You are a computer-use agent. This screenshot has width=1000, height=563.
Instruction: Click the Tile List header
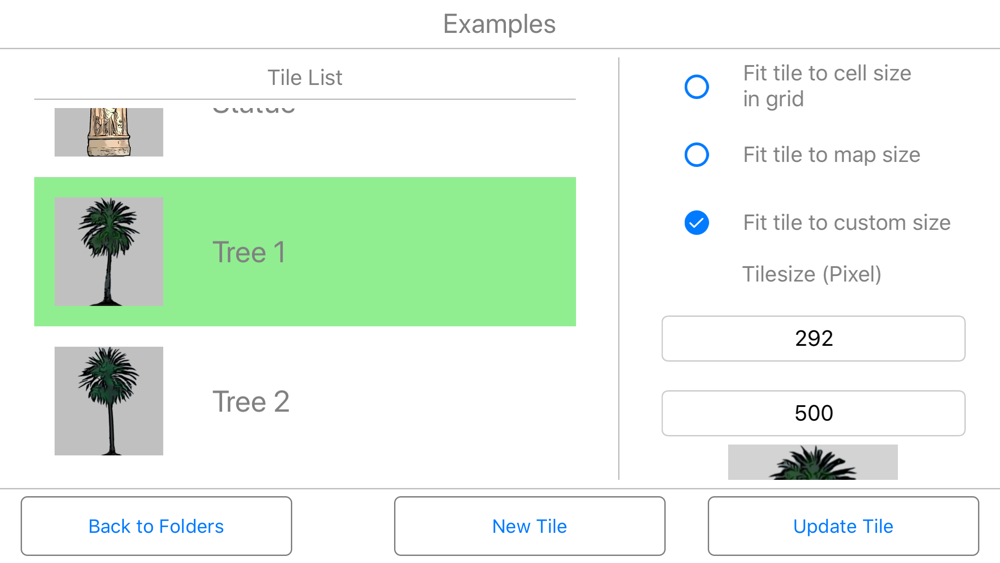(x=305, y=78)
